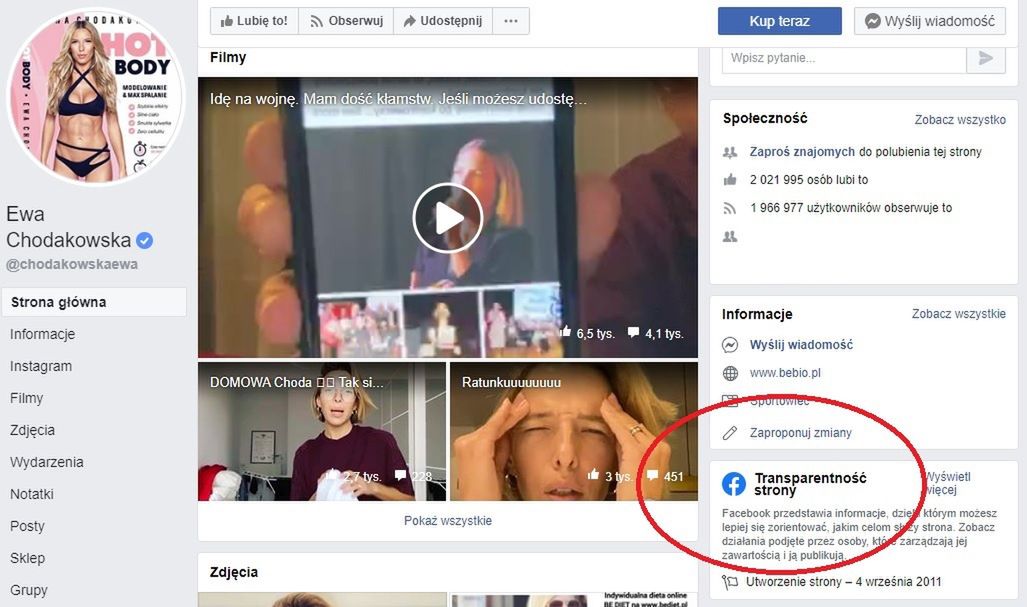Open Filmy in the left sidebar

coord(26,398)
